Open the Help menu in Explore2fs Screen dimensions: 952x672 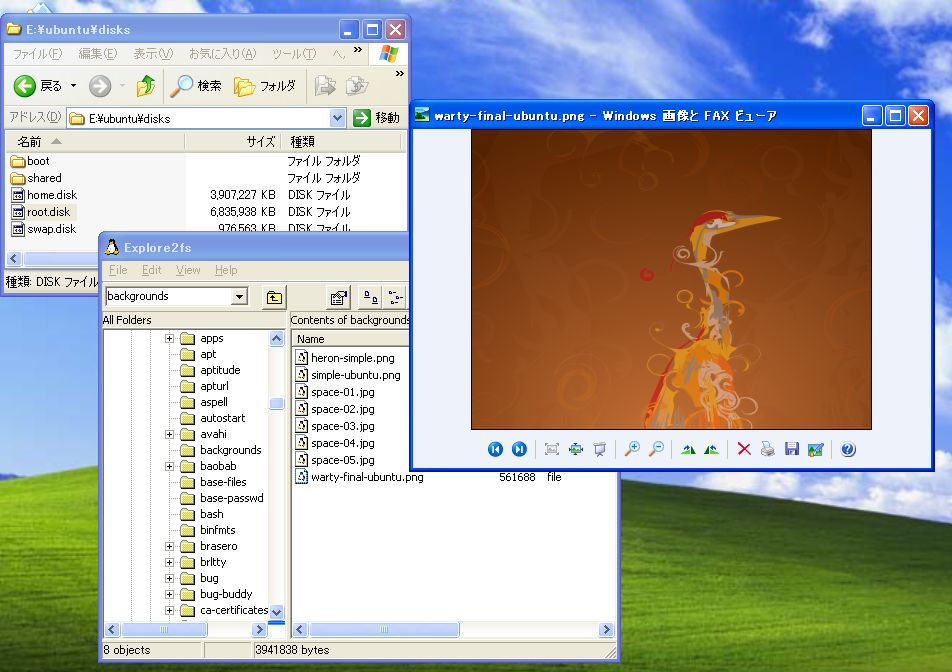(x=226, y=270)
